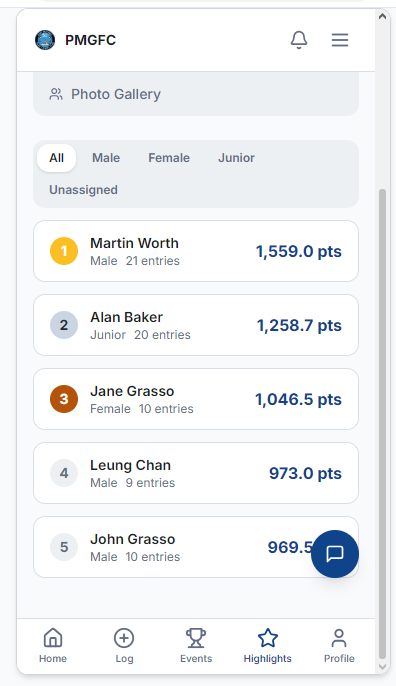Open notifications bell
The height and width of the screenshot is (686, 396).
299,40
